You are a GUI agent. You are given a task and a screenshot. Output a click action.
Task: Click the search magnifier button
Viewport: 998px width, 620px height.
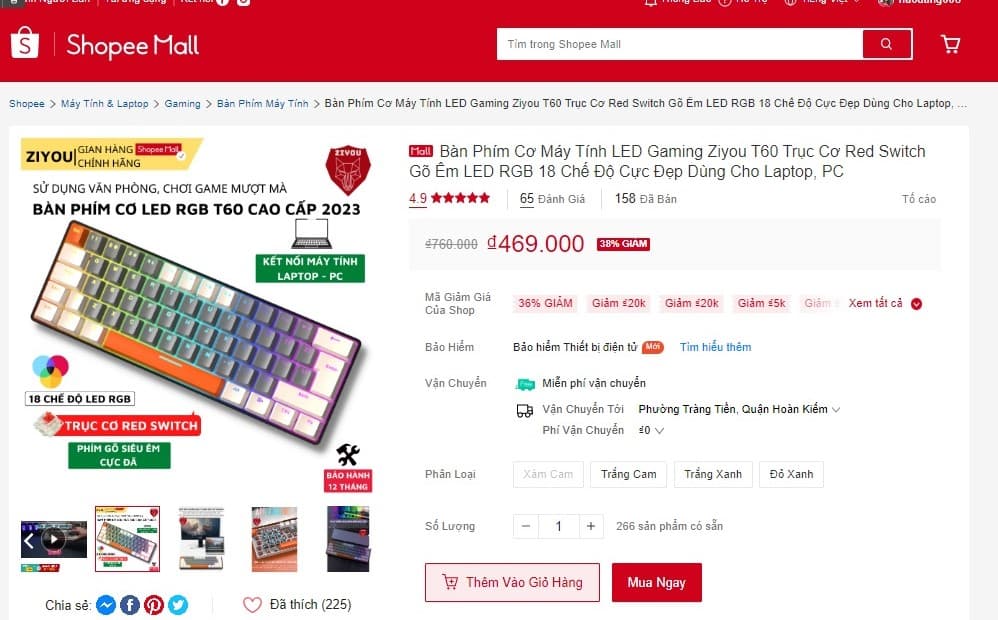click(887, 44)
